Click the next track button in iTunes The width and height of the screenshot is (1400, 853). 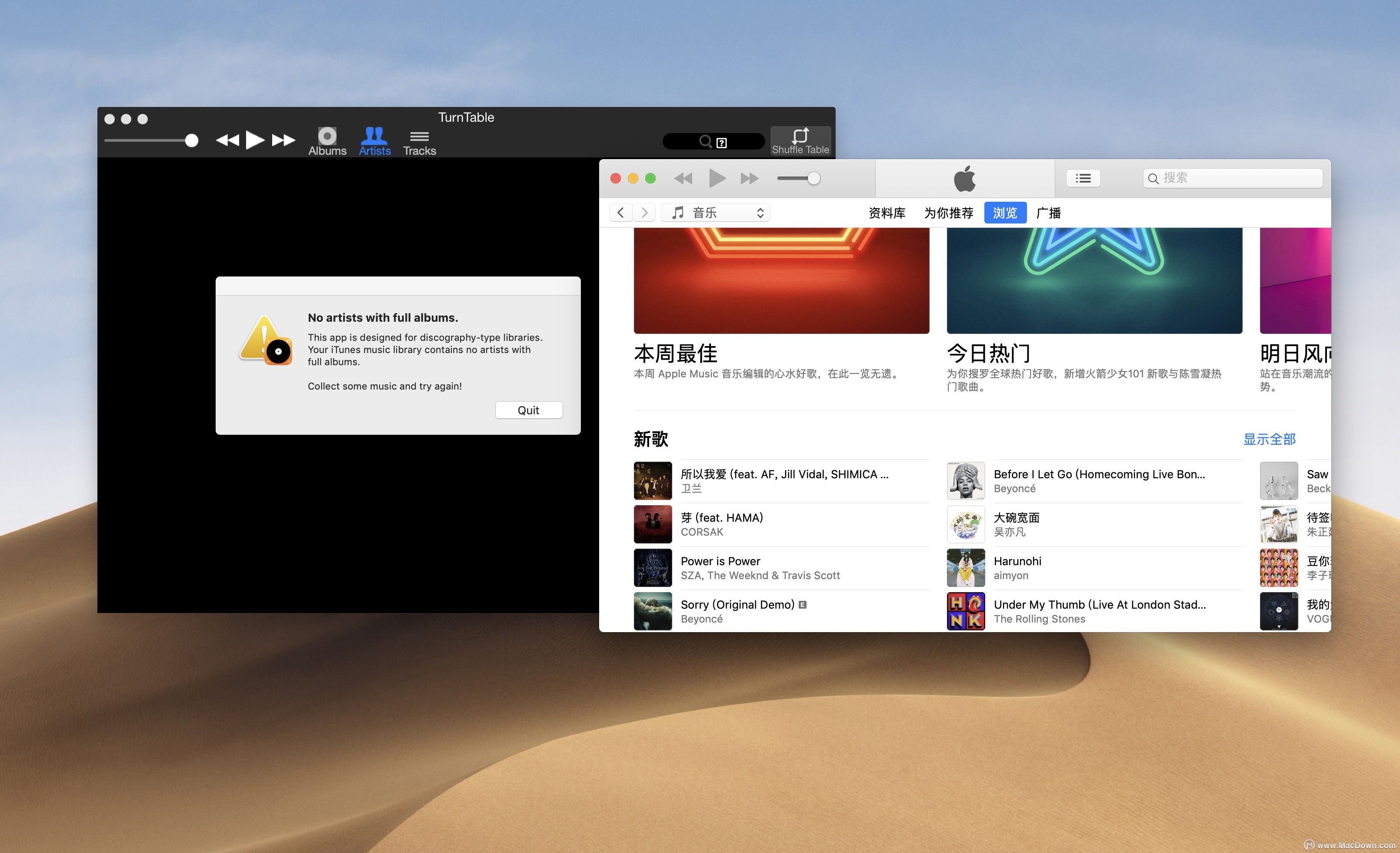(750, 178)
